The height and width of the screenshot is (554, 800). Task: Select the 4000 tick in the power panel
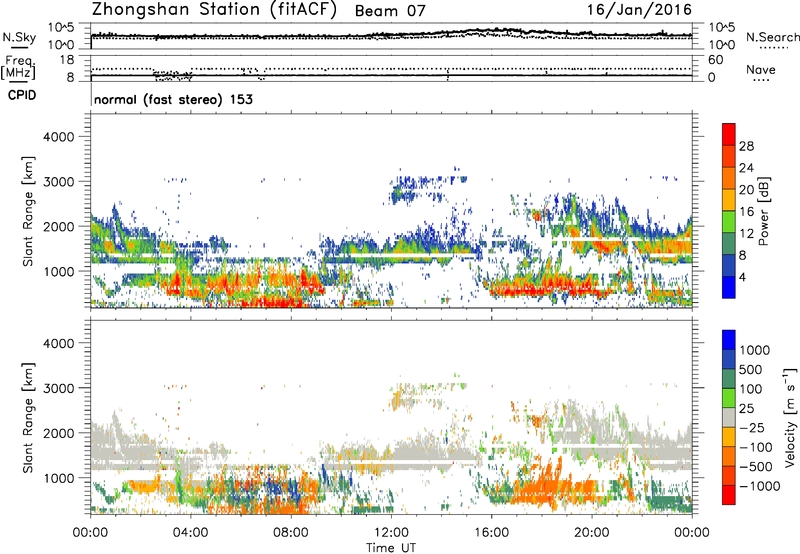coord(59,137)
